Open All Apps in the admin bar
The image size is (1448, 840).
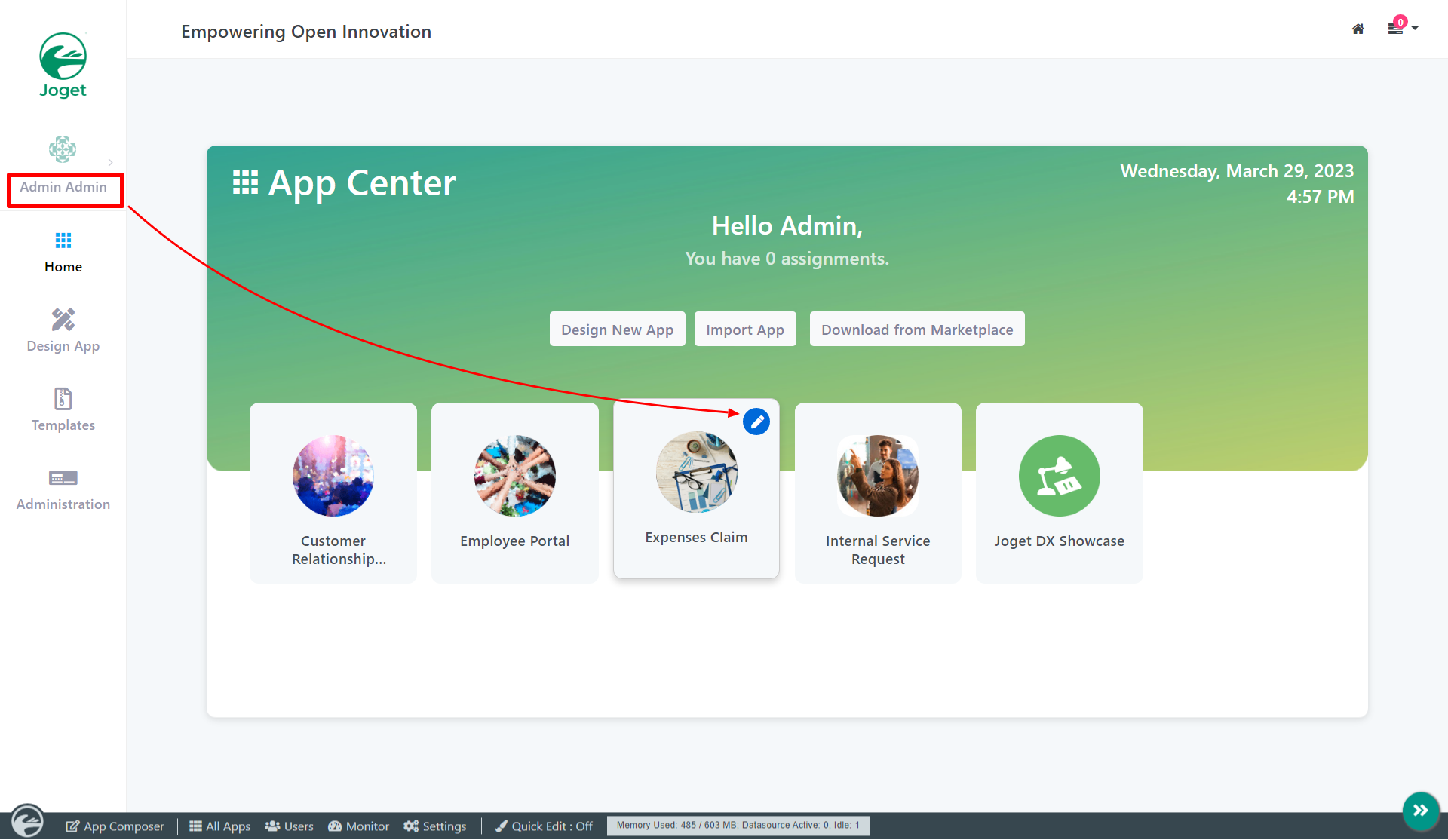pos(219,826)
